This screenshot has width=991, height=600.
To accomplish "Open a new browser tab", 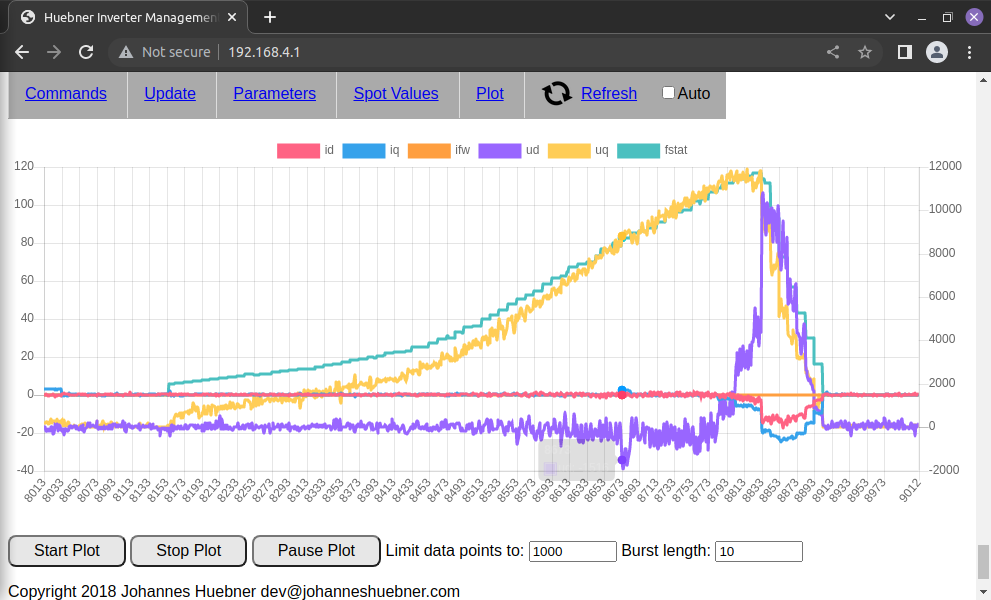I will (x=270, y=17).
